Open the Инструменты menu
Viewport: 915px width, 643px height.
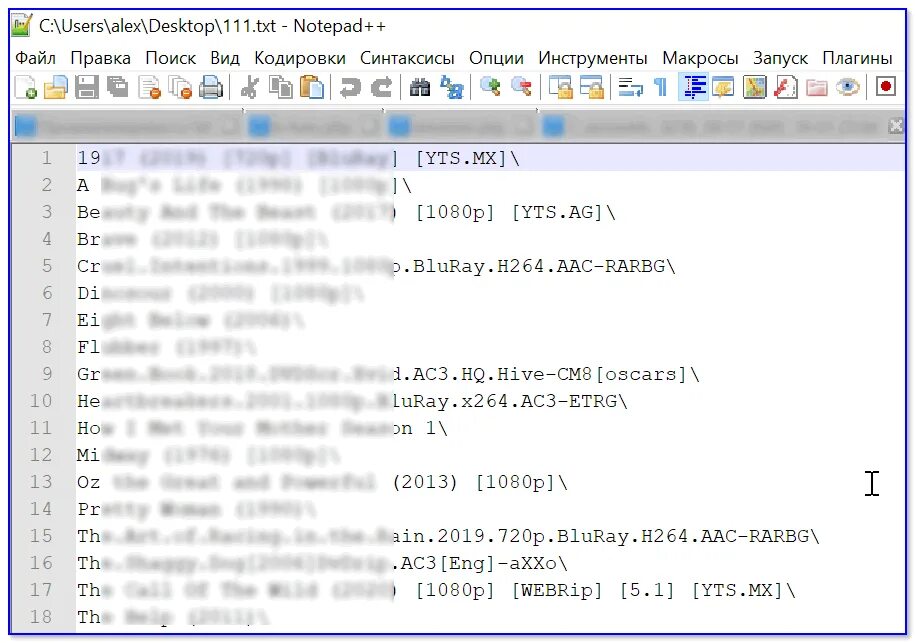tap(592, 58)
